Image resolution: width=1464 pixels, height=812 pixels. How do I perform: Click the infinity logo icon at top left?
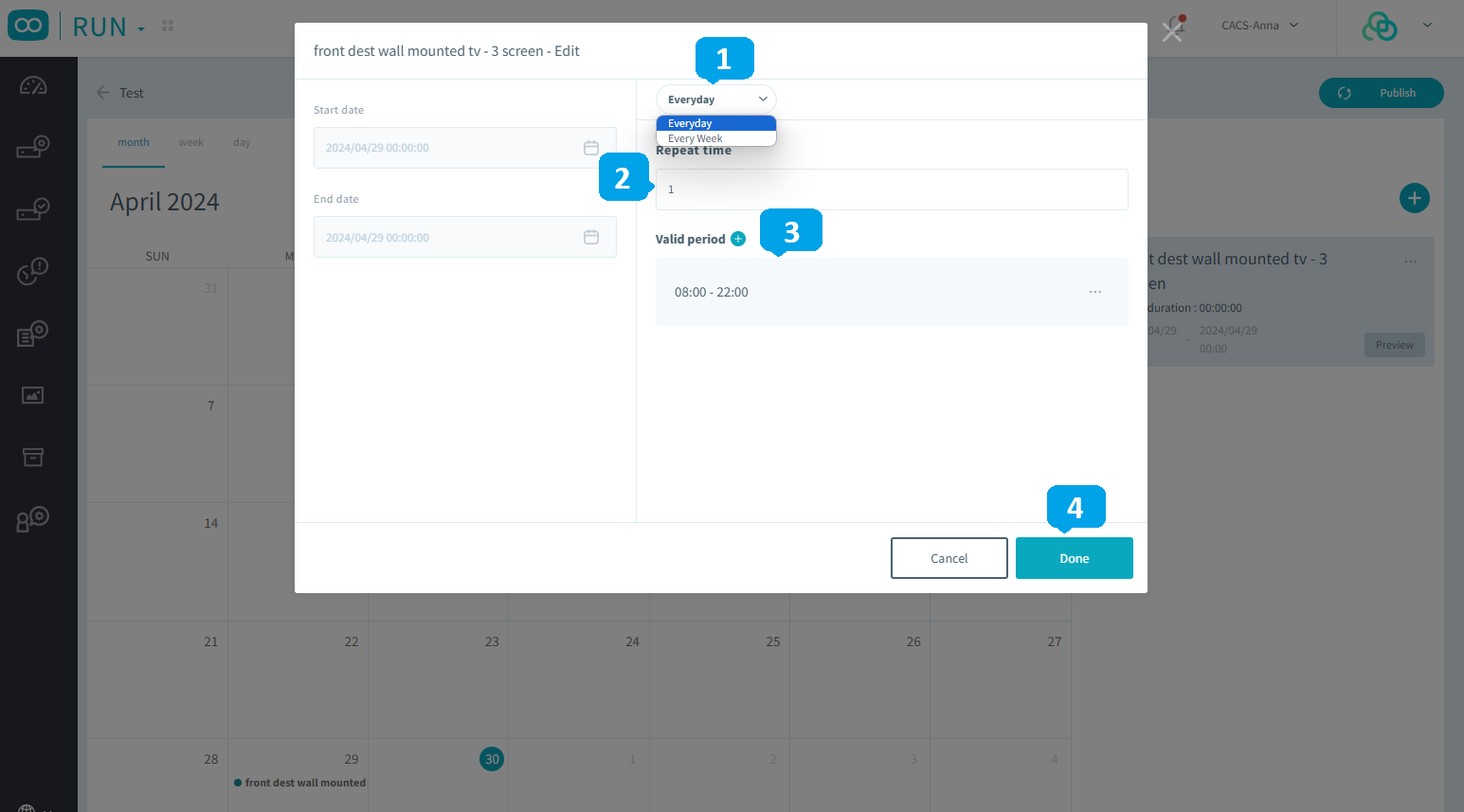(28, 26)
